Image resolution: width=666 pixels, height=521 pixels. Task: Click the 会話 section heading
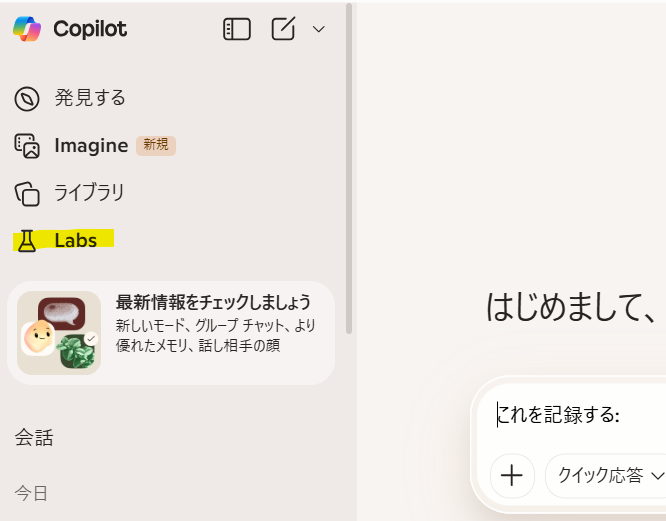pos(34,437)
